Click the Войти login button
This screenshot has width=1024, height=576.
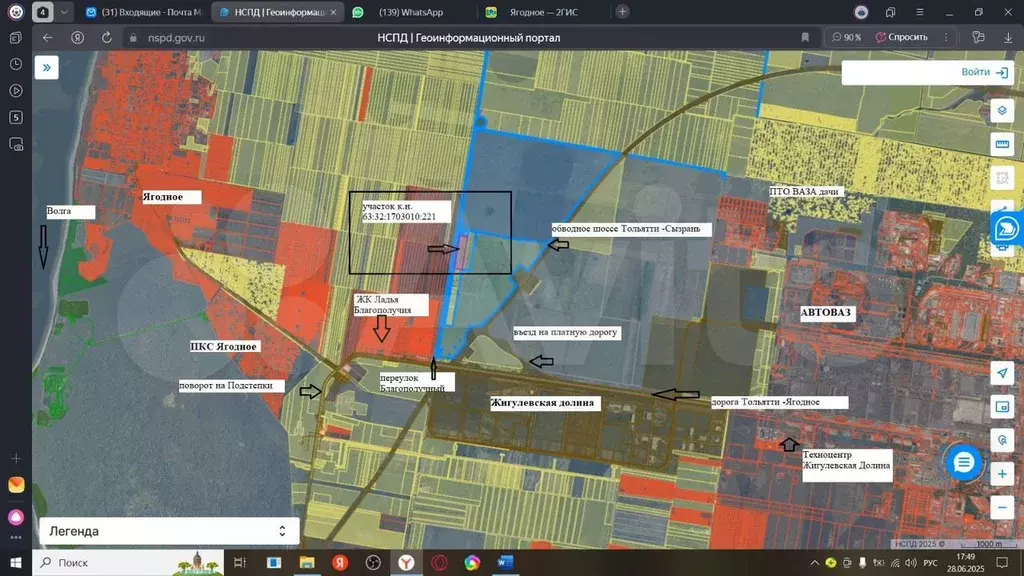pos(984,72)
